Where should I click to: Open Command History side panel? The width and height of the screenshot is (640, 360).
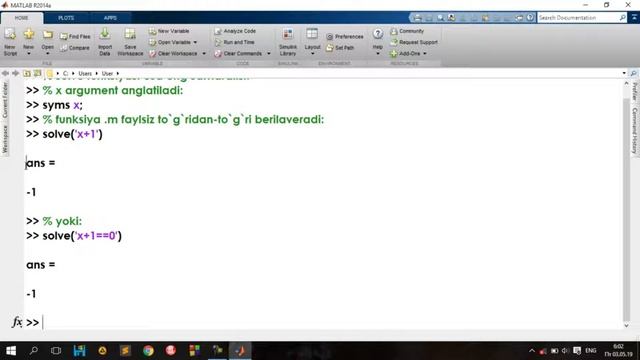pos(634,131)
